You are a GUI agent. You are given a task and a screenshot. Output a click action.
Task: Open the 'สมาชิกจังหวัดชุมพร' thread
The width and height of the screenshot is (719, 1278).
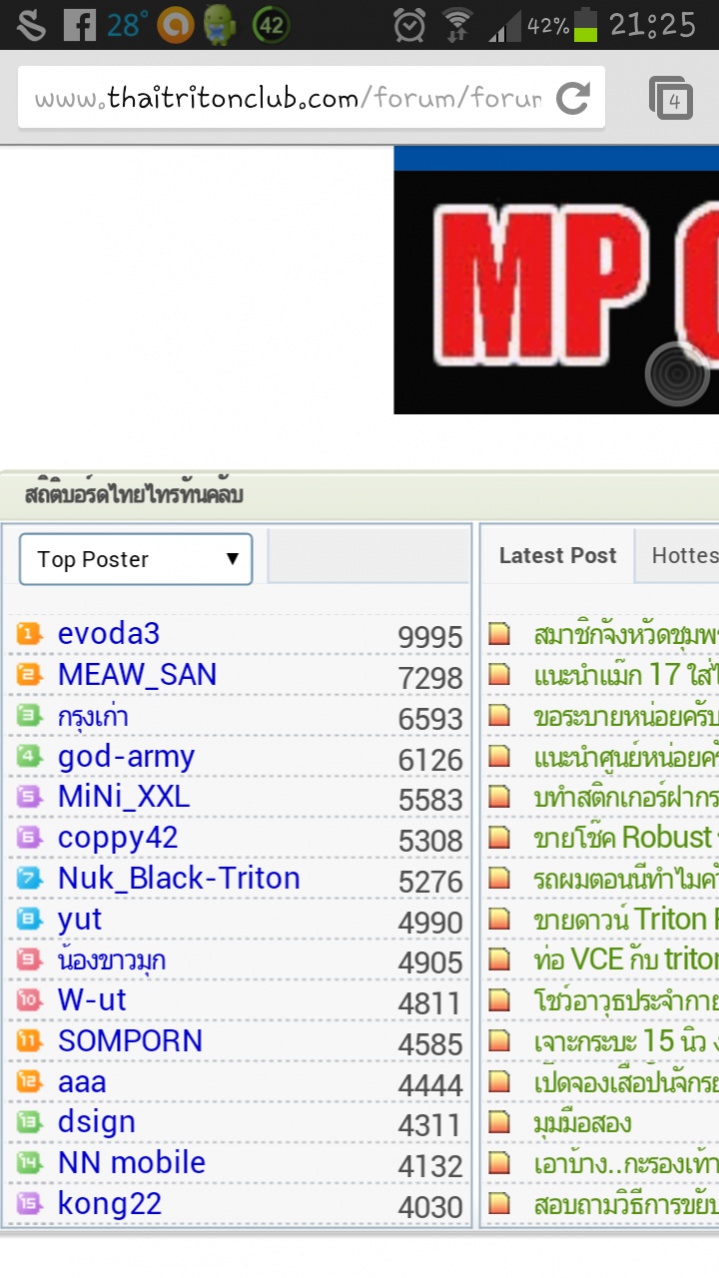point(626,635)
